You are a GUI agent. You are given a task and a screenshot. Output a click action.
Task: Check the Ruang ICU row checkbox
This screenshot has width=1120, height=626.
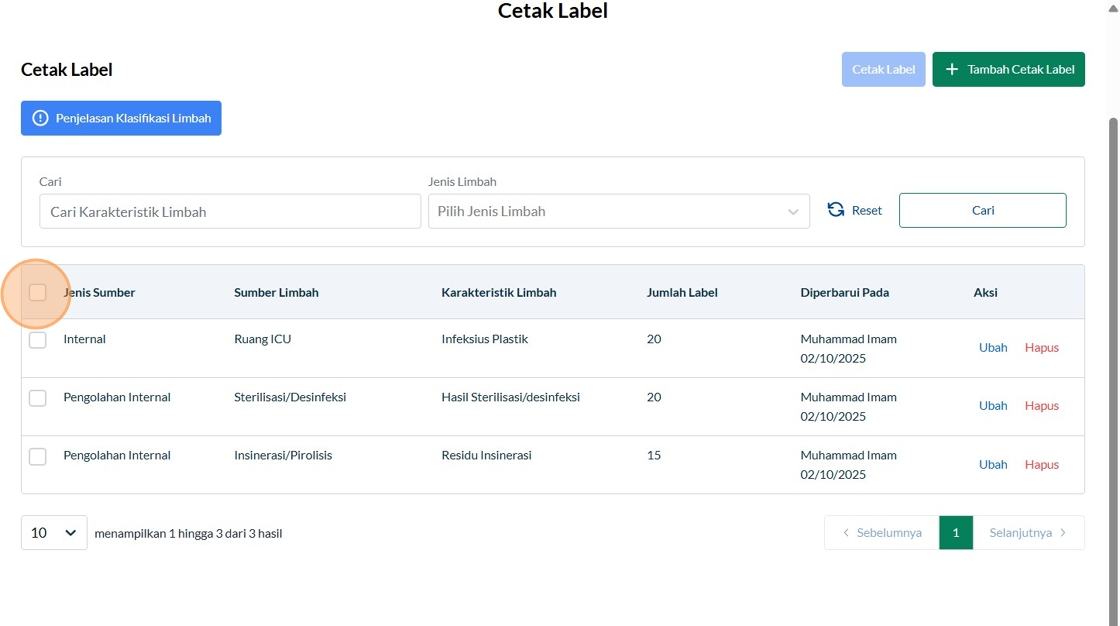coord(38,340)
